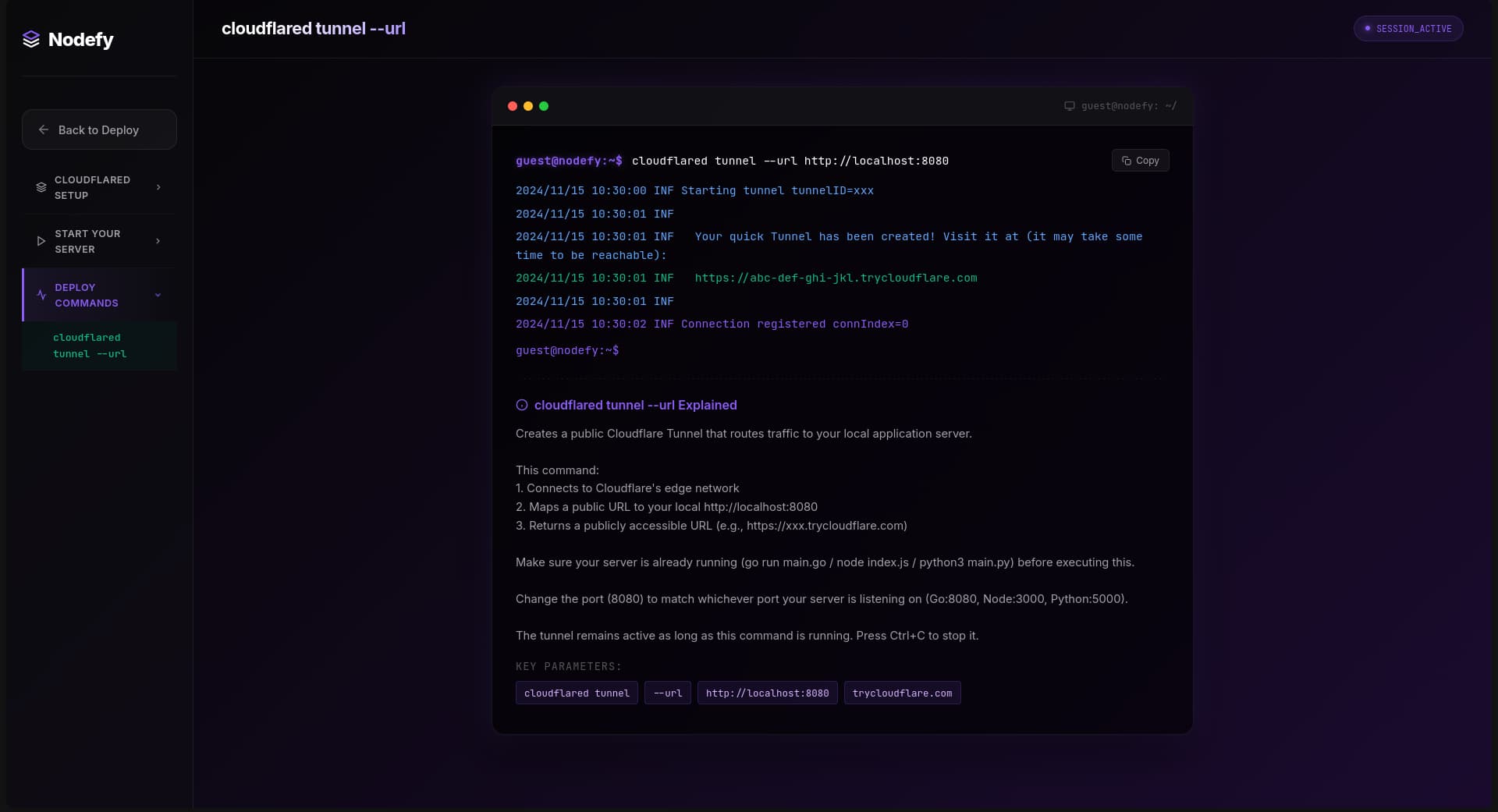Collapse the Deploy Commands section chevron
The height and width of the screenshot is (812, 1498).
pos(158,295)
